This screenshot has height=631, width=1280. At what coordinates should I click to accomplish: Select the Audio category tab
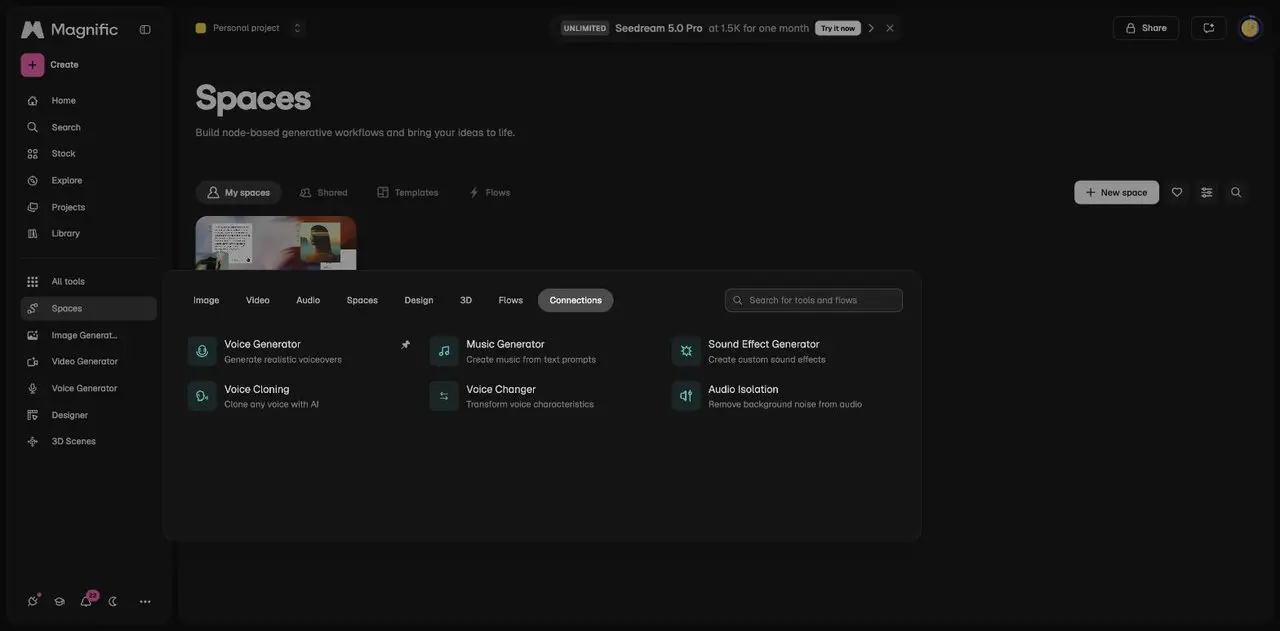tap(308, 300)
